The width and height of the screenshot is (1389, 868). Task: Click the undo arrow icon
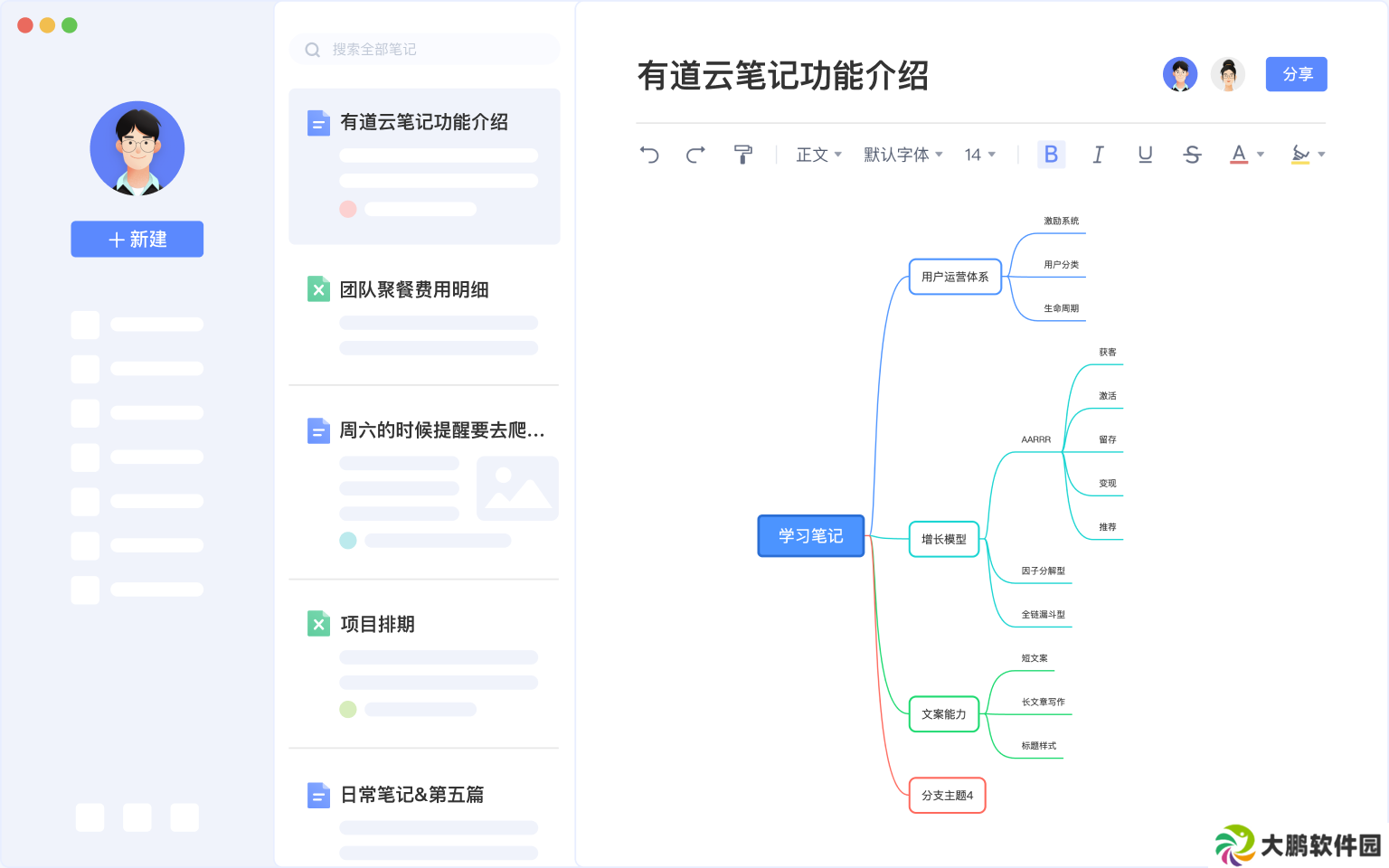click(649, 155)
